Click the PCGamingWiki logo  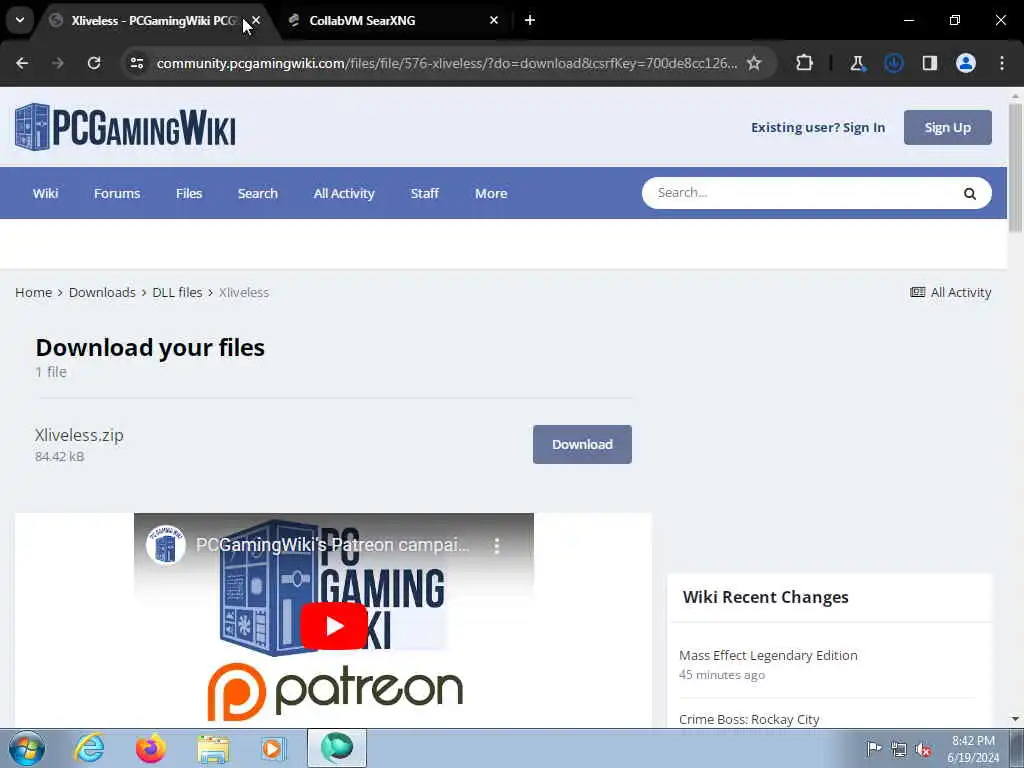point(125,127)
